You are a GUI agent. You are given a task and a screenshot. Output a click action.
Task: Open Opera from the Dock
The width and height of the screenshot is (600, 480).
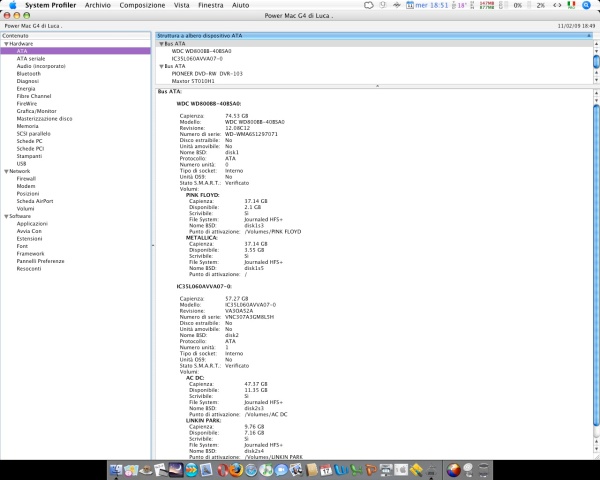click(223, 470)
